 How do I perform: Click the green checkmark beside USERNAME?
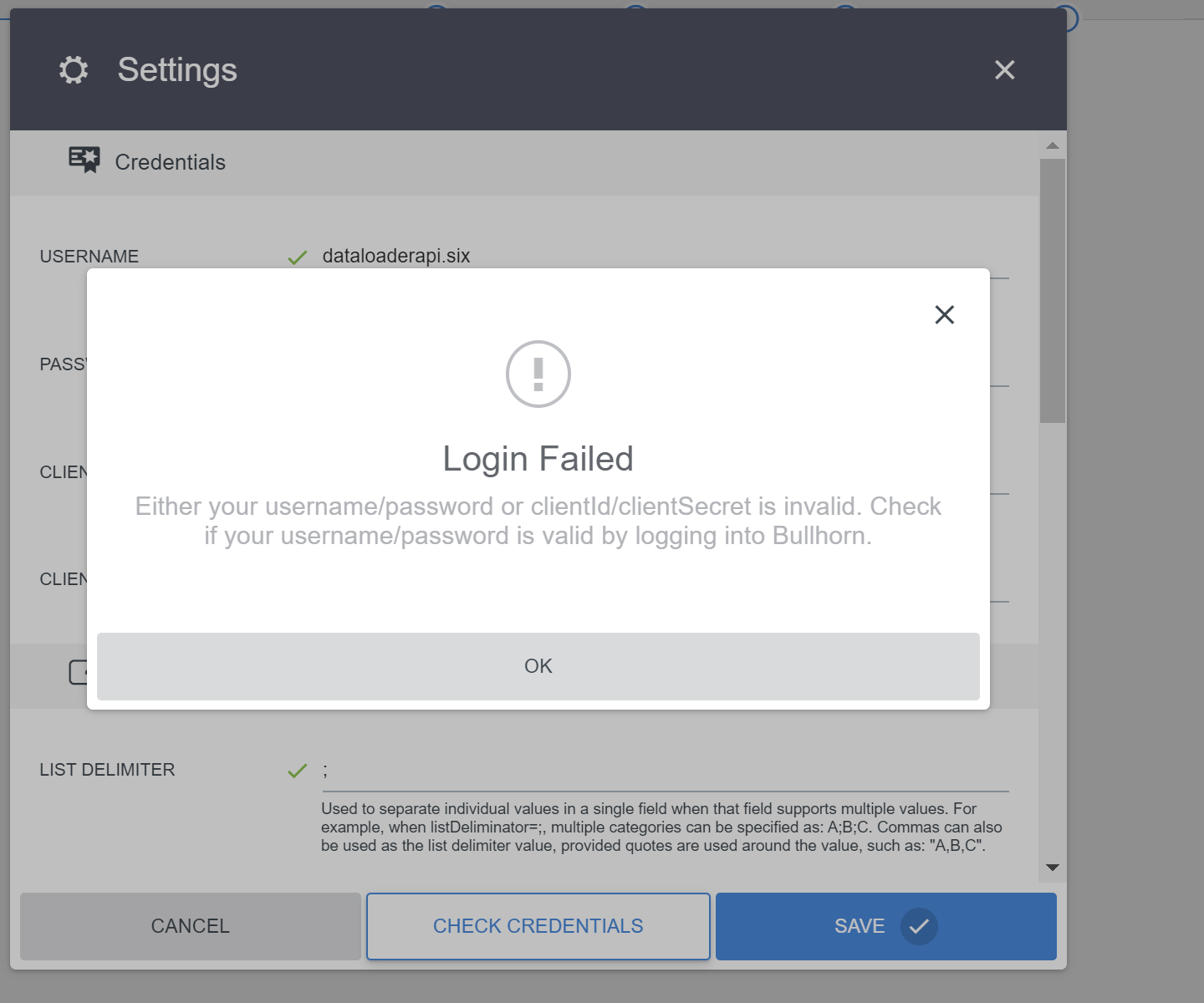tap(298, 257)
